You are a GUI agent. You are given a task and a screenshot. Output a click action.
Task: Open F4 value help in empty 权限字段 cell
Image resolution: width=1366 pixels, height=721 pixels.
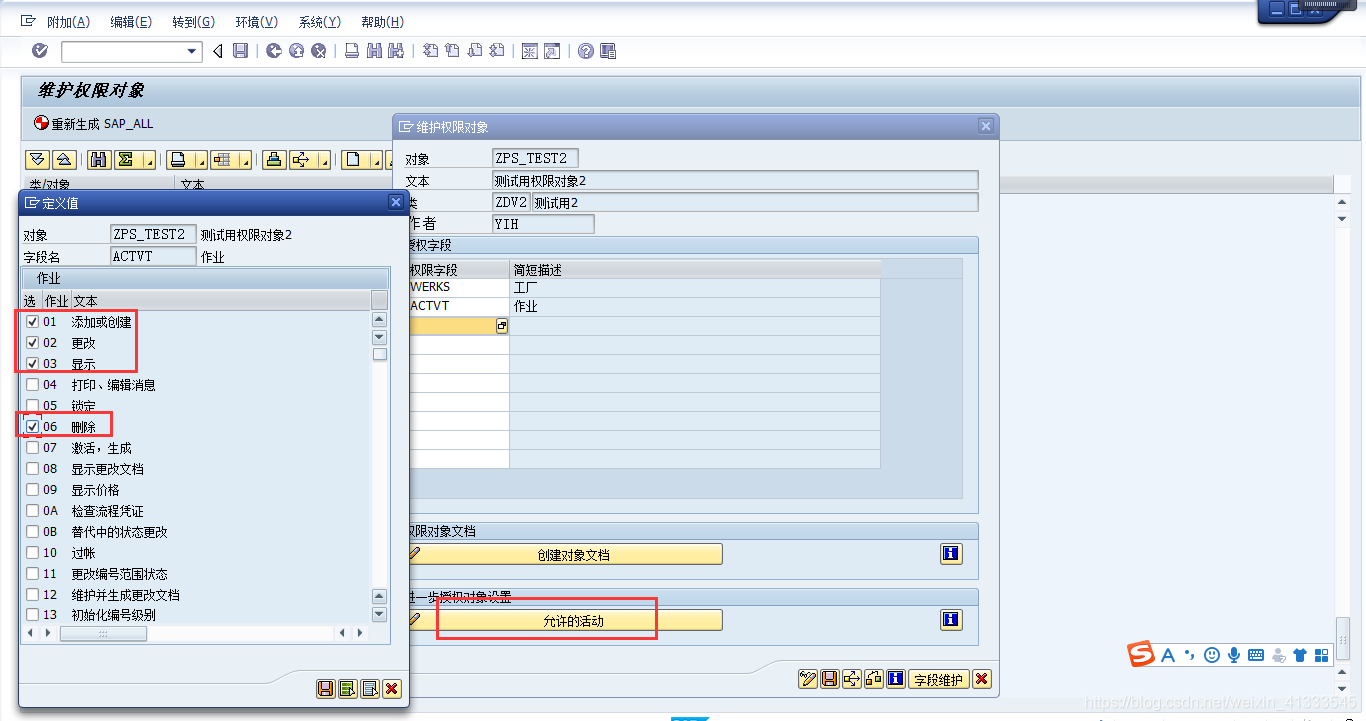[502, 326]
